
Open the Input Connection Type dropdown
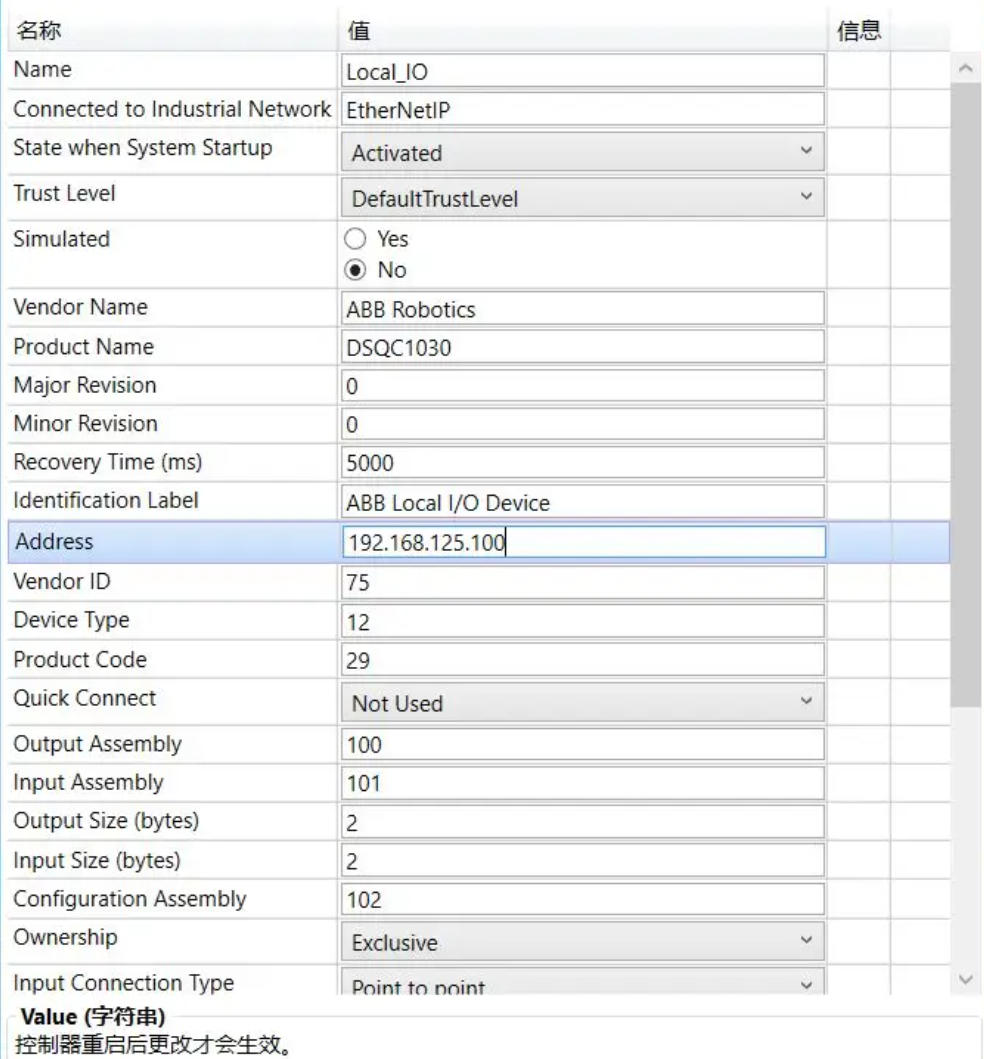tap(583, 985)
